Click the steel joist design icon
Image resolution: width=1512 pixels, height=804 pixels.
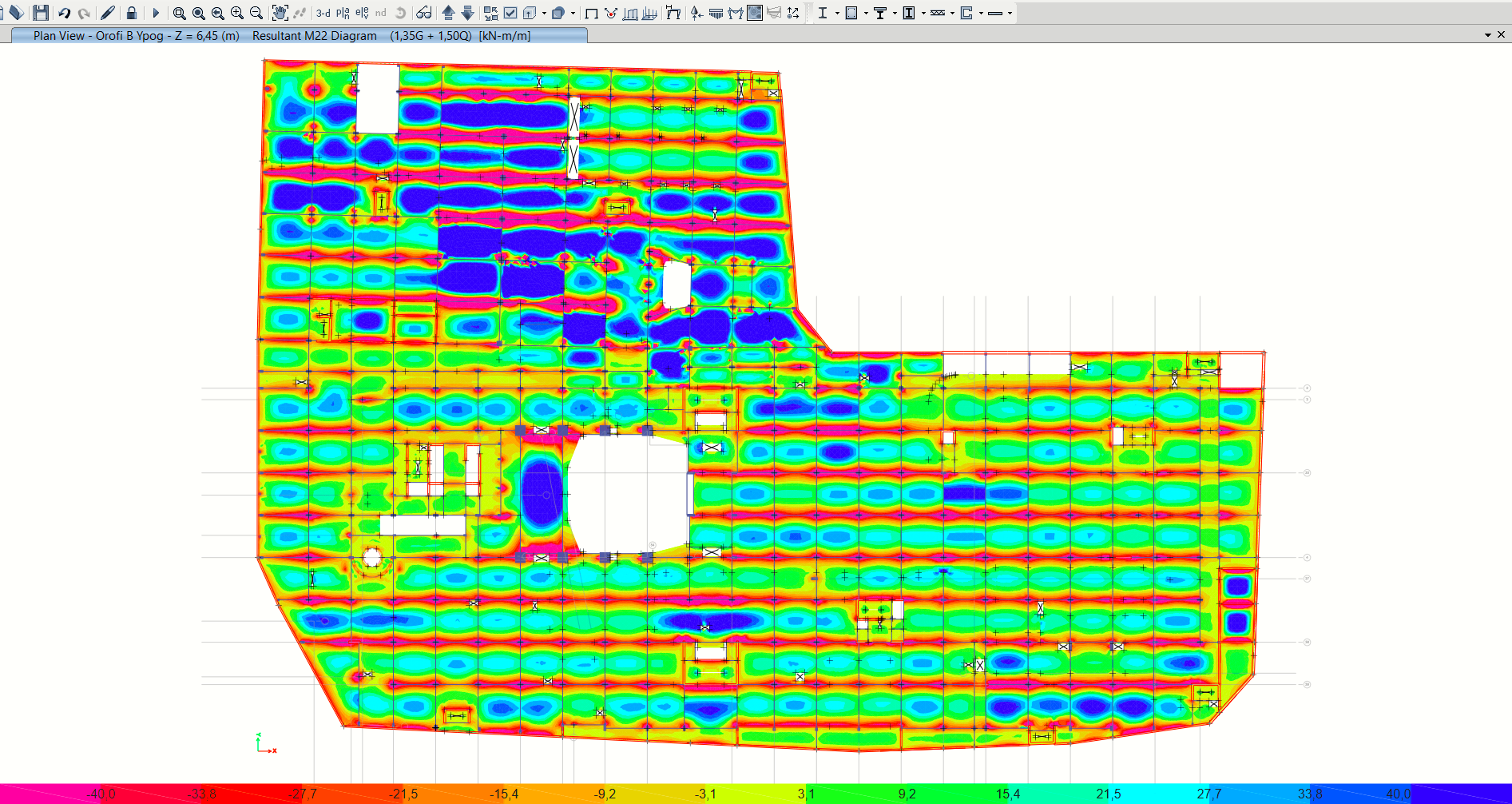[938, 13]
